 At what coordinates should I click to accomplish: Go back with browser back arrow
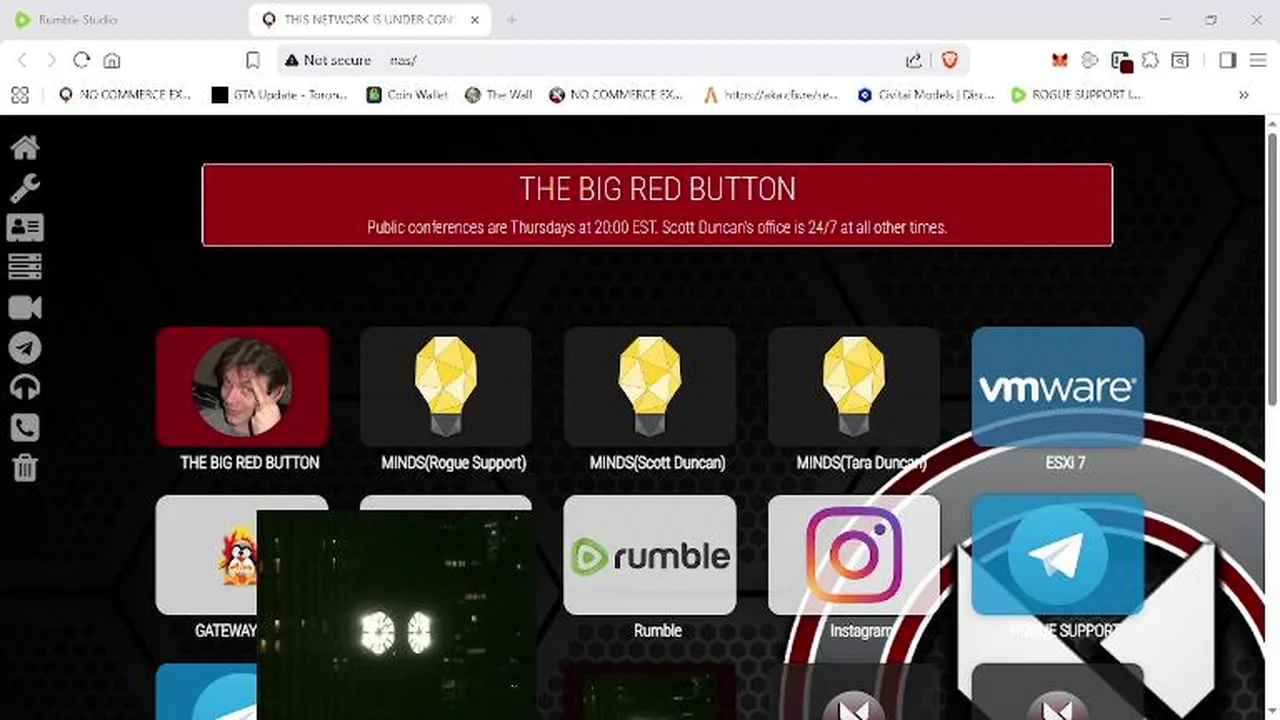click(x=21, y=60)
